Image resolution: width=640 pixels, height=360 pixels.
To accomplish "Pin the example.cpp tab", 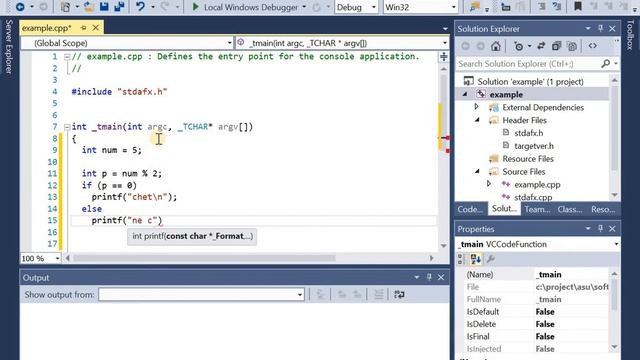I will (x=83, y=28).
